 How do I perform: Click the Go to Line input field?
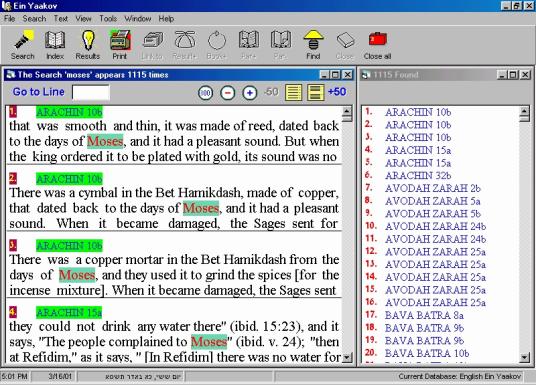pos(91,92)
